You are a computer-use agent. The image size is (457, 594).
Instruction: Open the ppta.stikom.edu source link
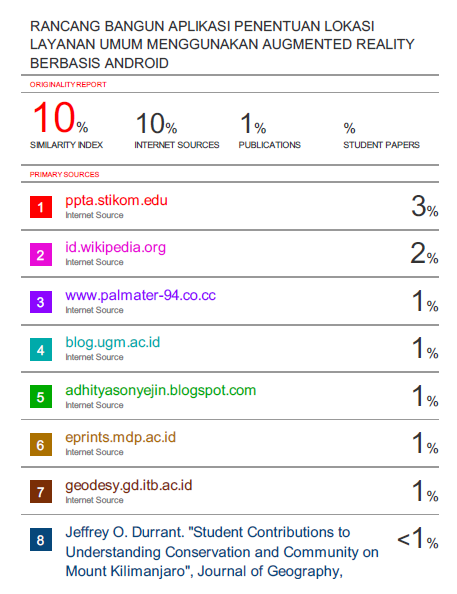116,200
